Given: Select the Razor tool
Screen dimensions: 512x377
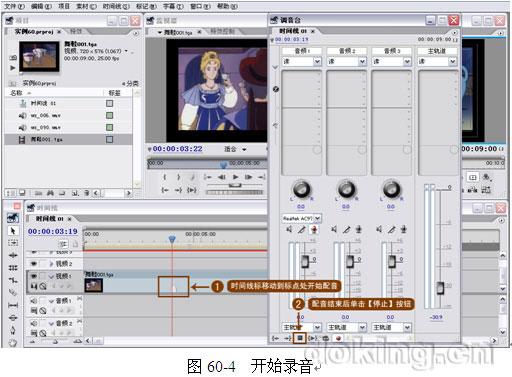Looking at the screenshot, I should coord(13,293).
